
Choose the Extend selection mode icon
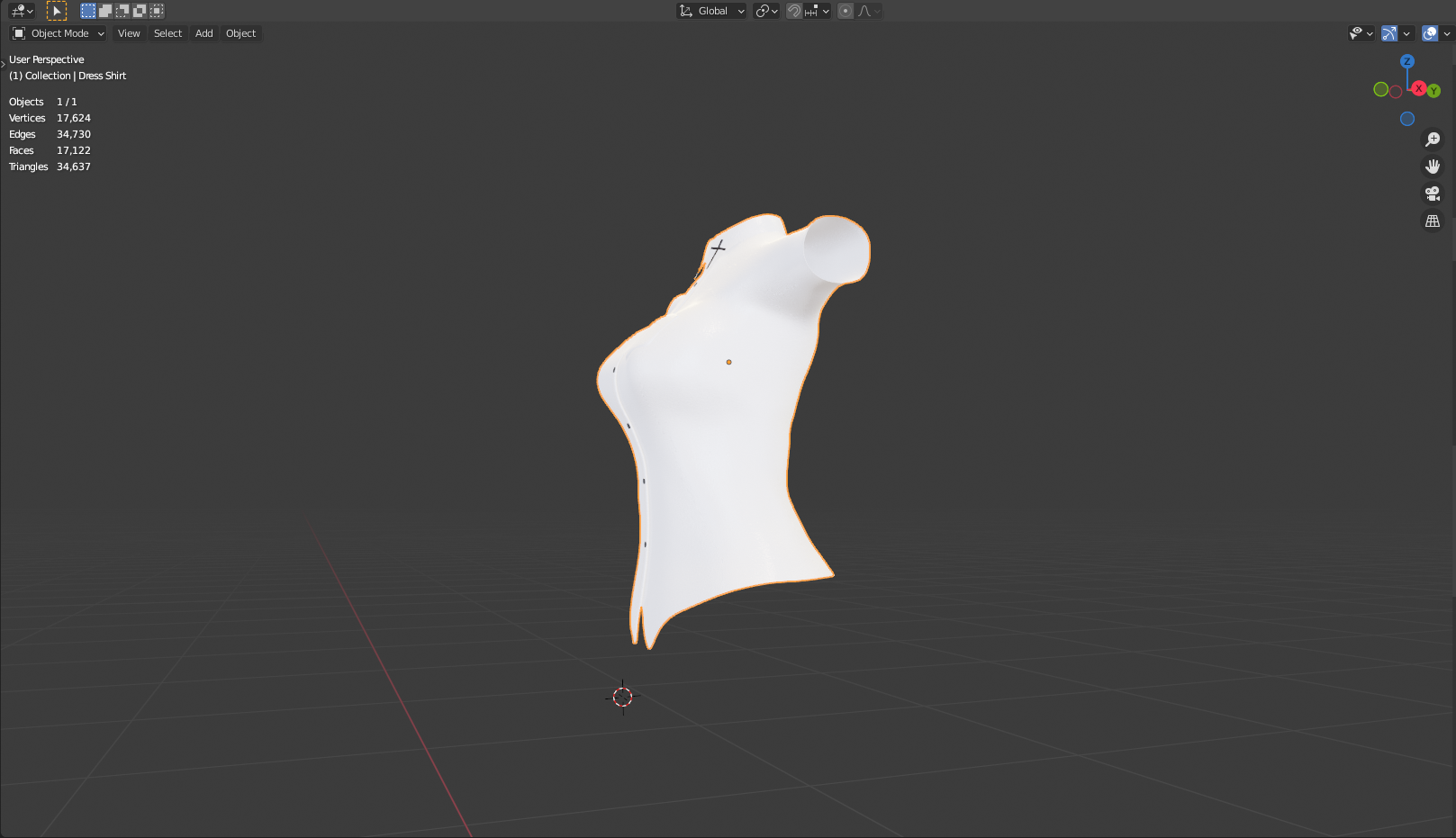(x=105, y=11)
